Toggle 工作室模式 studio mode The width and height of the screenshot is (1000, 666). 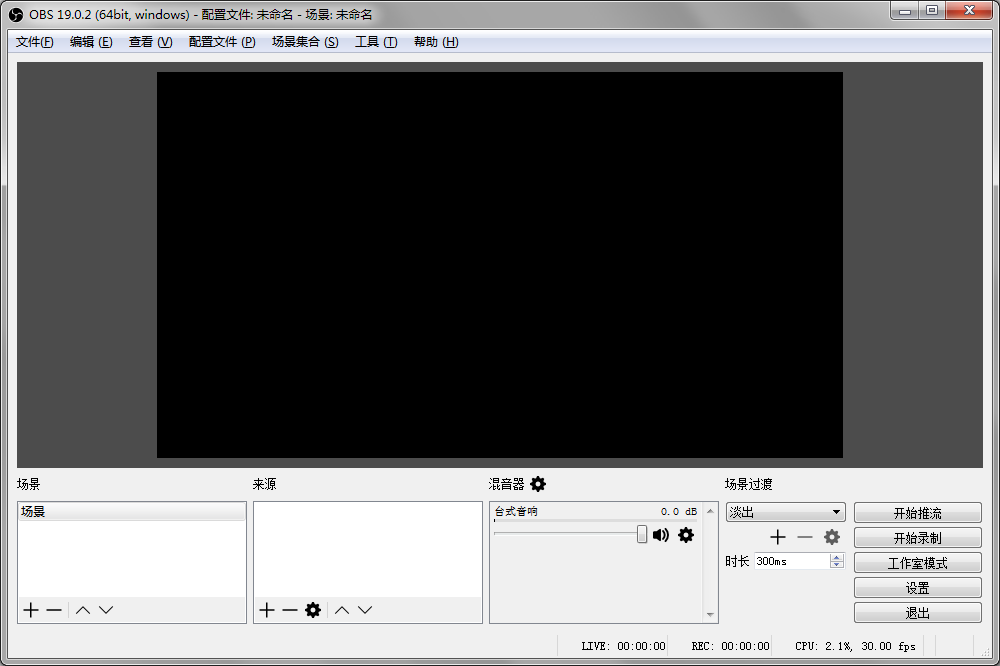pos(917,562)
